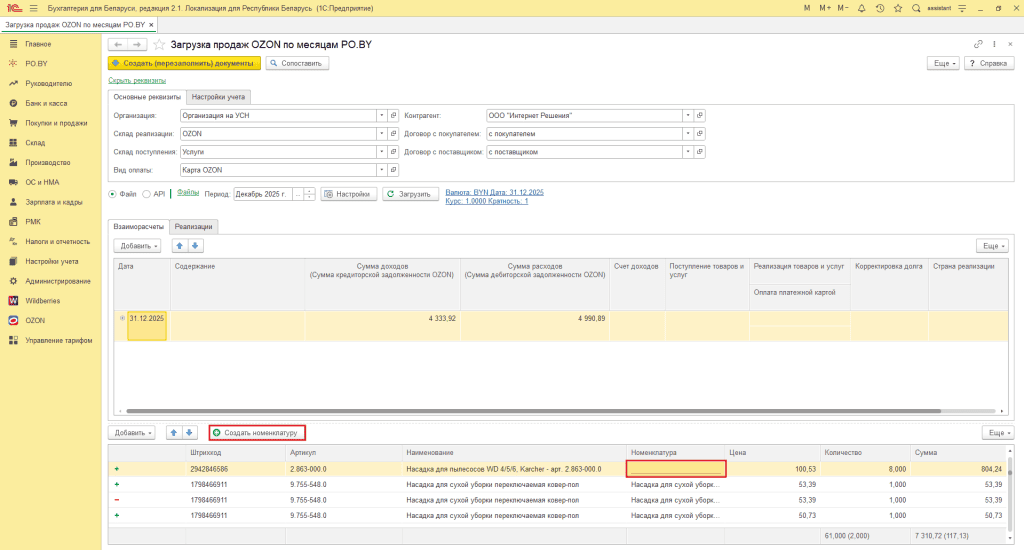Copy link to this form
This screenshot has height=550, width=1024.
pos(978,44)
